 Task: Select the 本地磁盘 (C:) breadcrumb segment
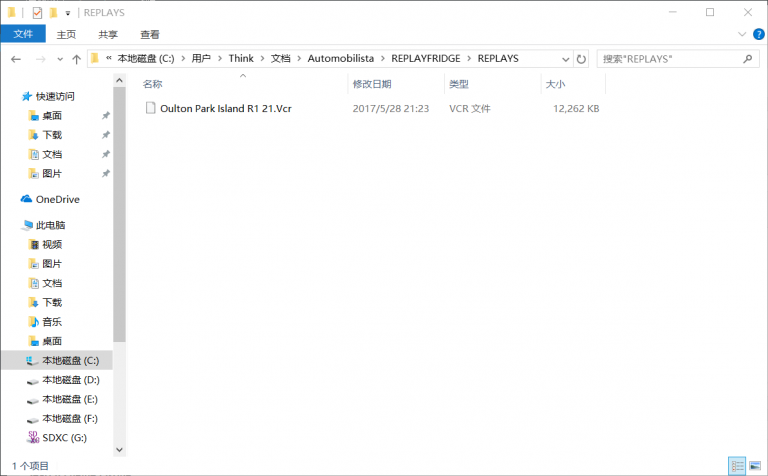[x=146, y=59]
